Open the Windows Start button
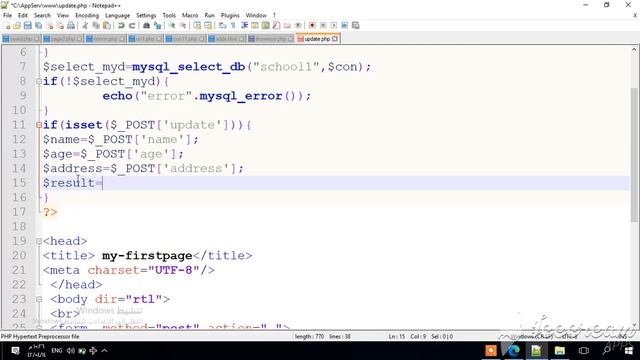Screen dimensions: 640x360 [x=629, y=351]
